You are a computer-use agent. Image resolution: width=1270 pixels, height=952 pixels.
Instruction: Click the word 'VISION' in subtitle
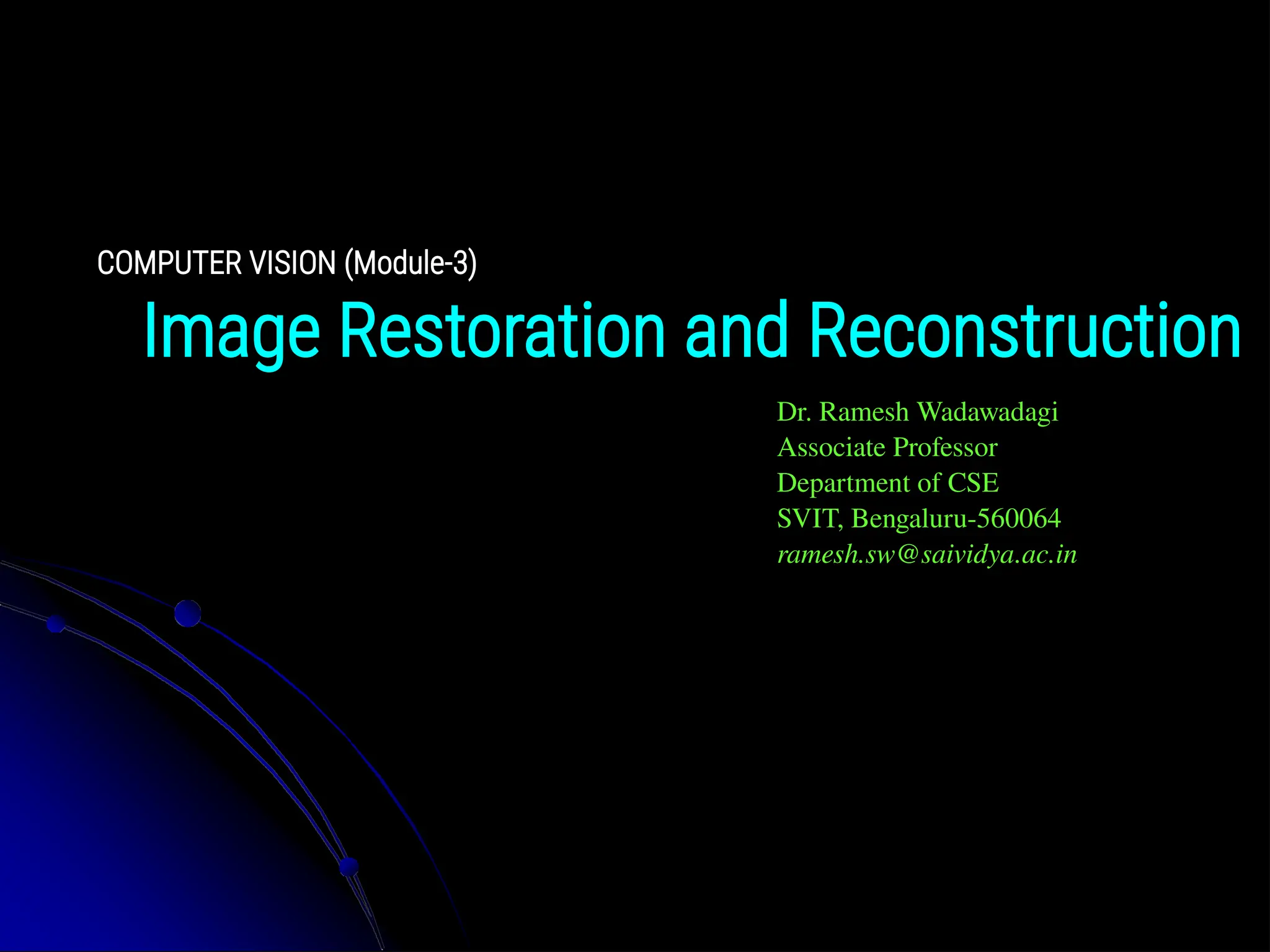[292, 263]
